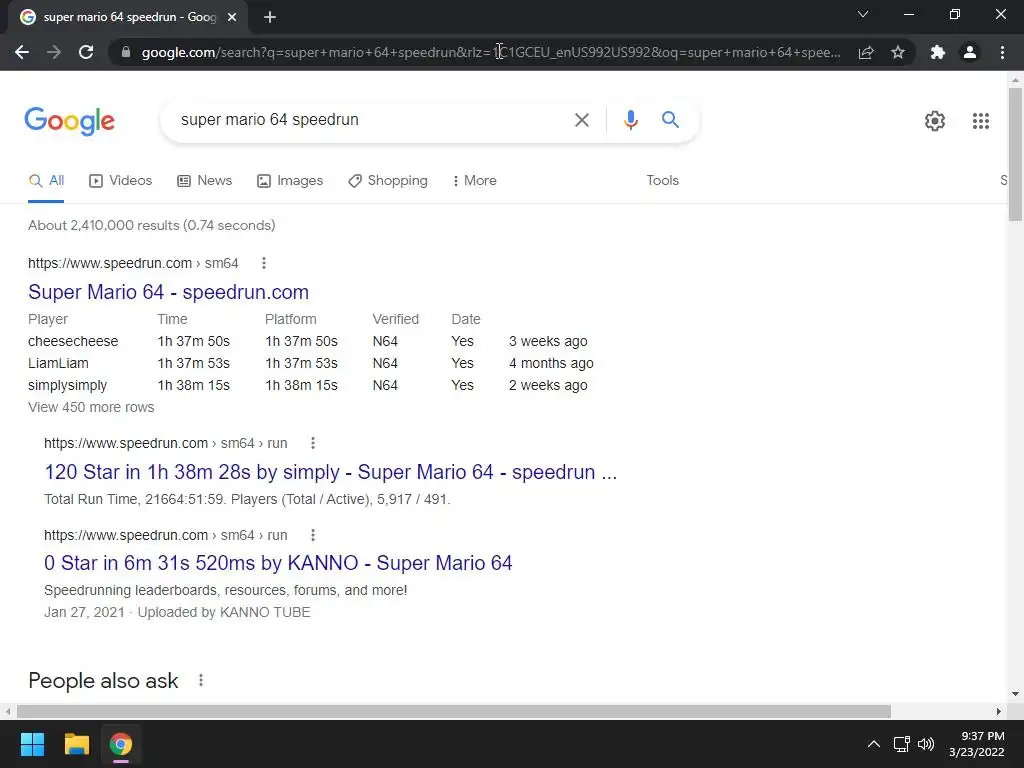Image resolution: width=1024 pixels, height=768 pixels.
Task: Open File Explorer from the taskbar
Action: [x=76, y=744]
